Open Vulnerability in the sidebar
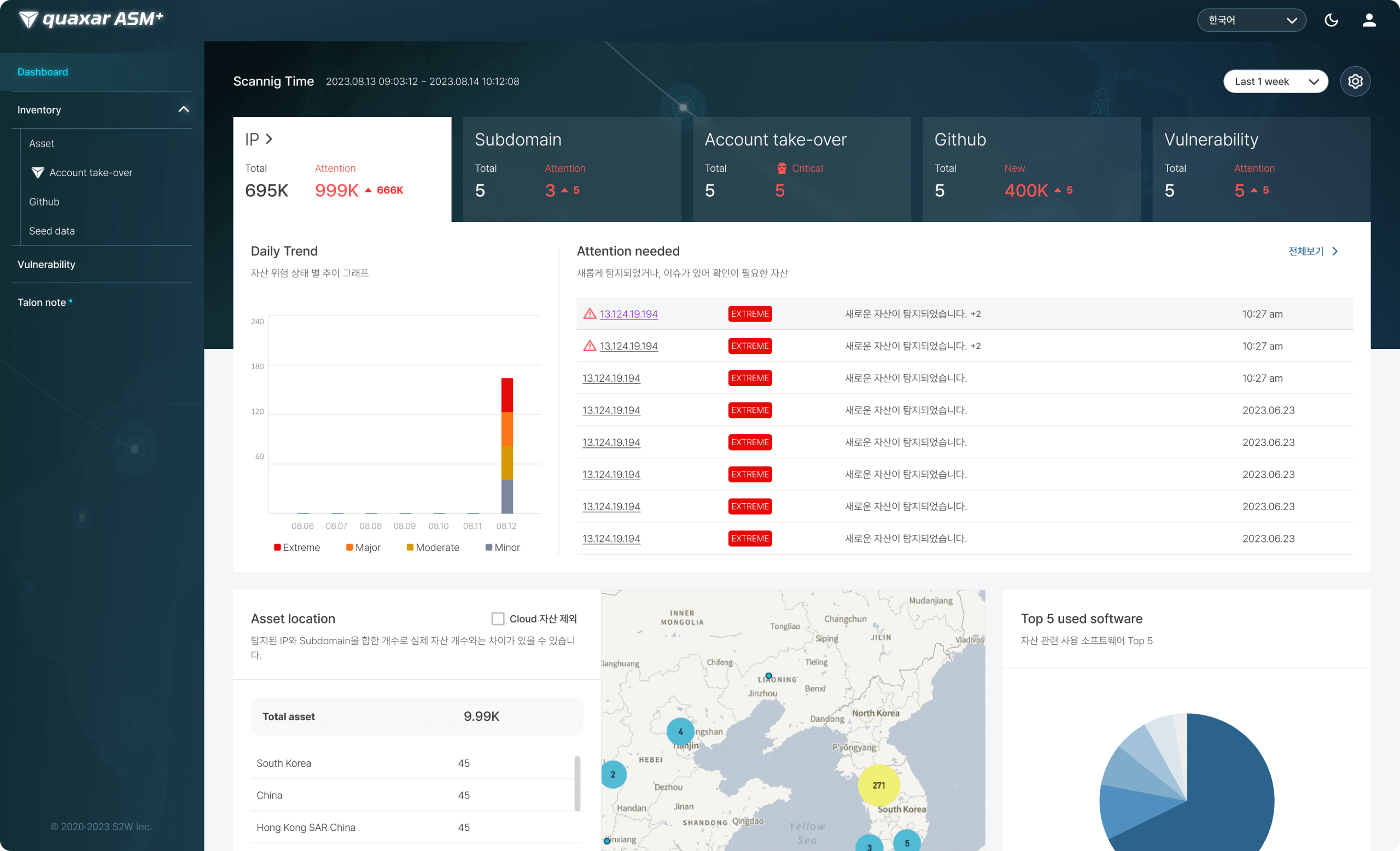This screenshot has width=1400, height=851. [x=46, y=264]
